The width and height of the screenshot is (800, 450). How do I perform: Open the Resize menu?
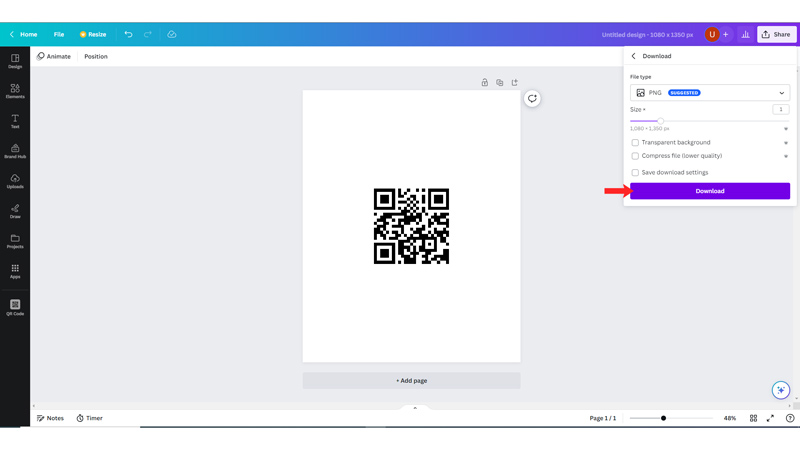(93, 34)
